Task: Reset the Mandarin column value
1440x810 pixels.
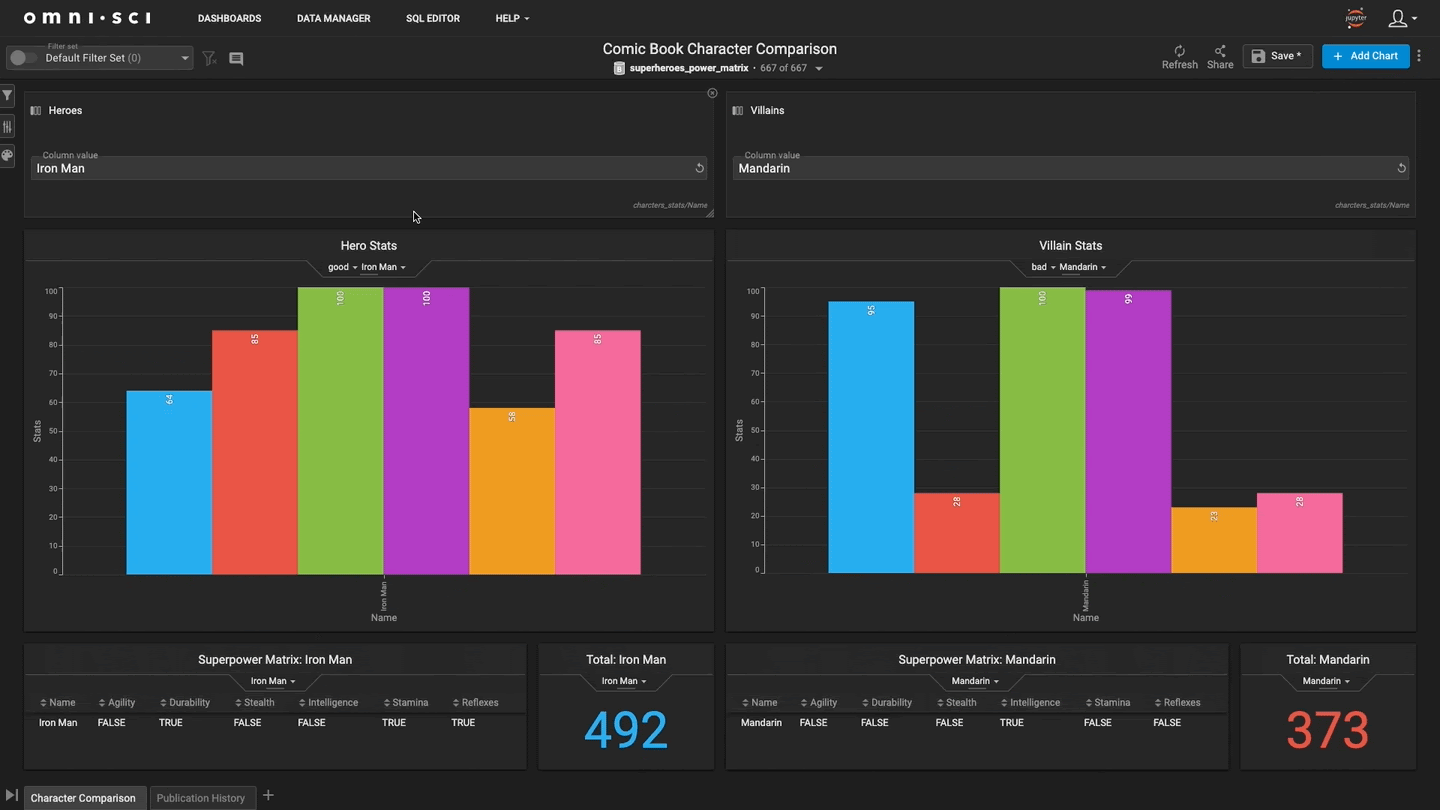Action: coord(1401,168)
